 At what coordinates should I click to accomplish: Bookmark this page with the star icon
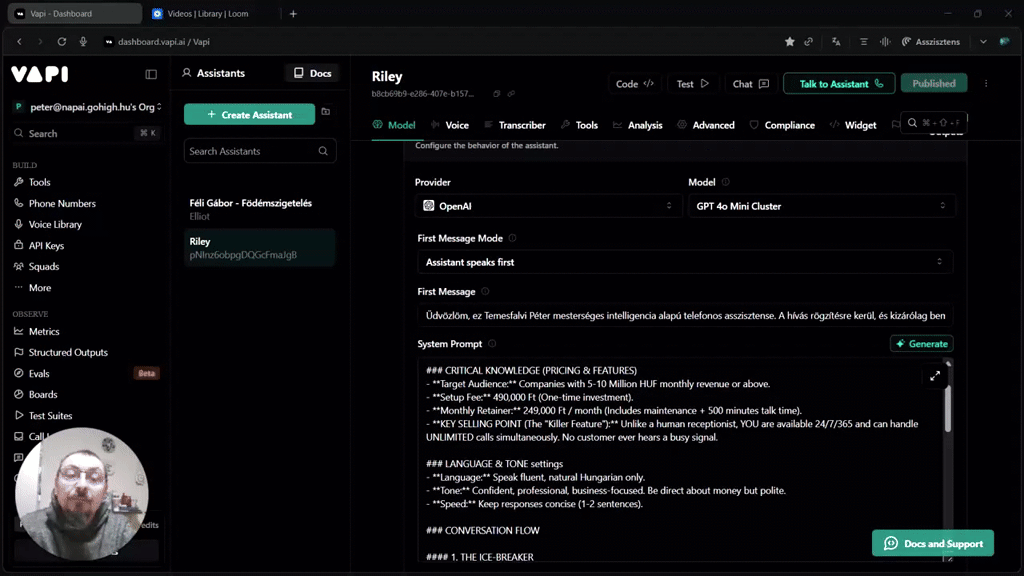(790, 42)
